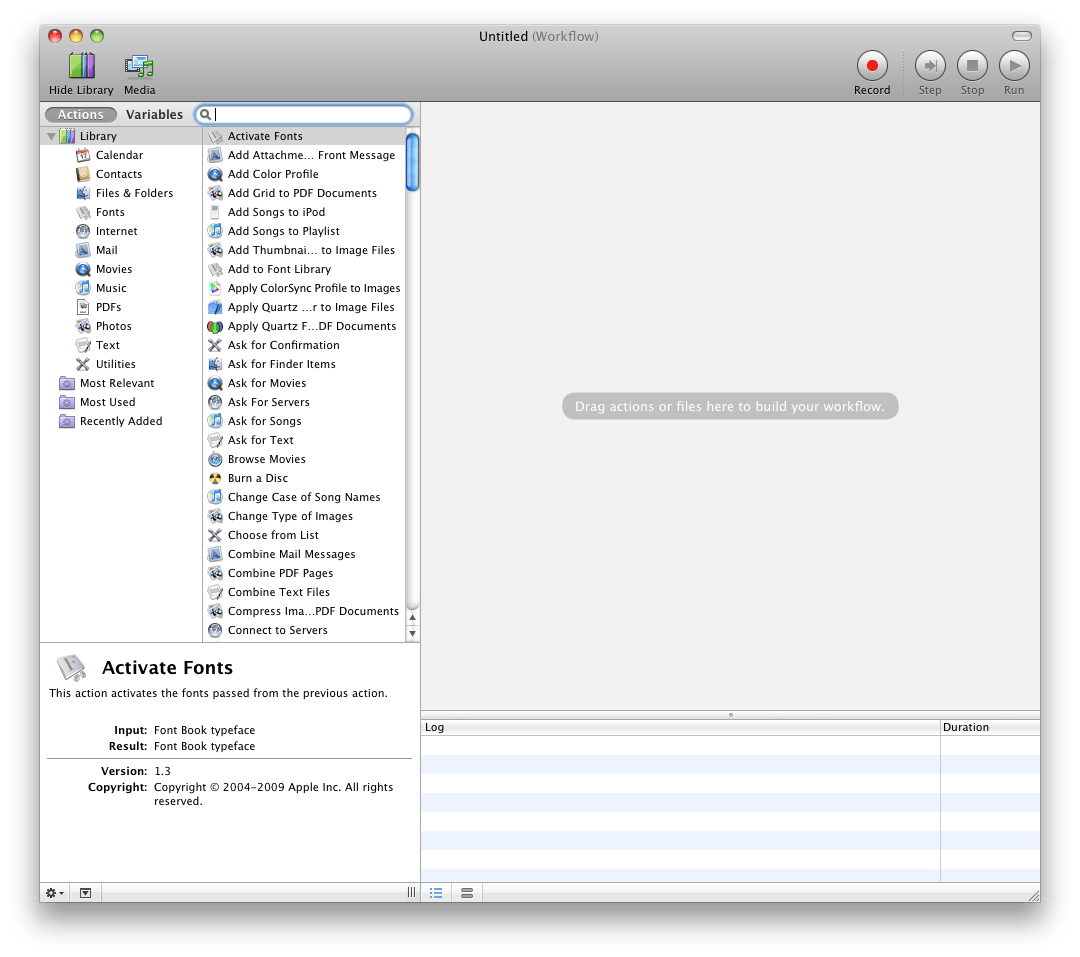This screenshot has height=957, width=1080.
Task: Select Change Case of Song Names action
Action: [304, 497]
